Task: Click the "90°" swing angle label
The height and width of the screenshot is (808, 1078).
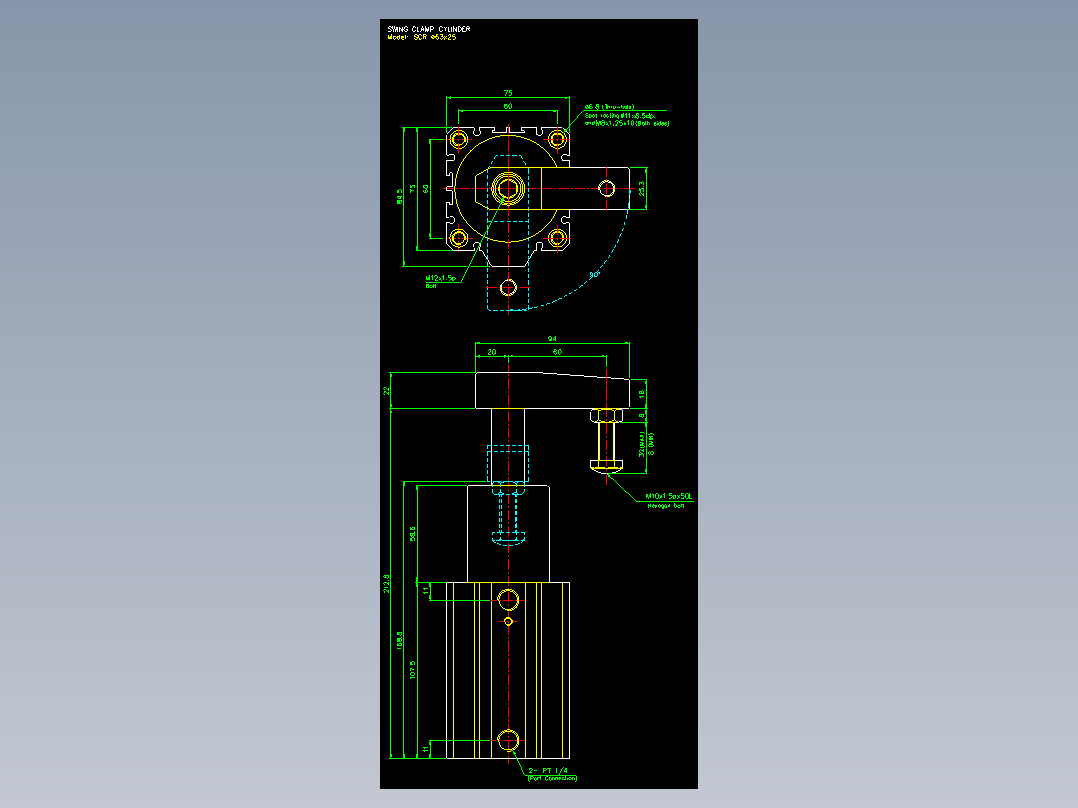Action: (x=595, y=274)
